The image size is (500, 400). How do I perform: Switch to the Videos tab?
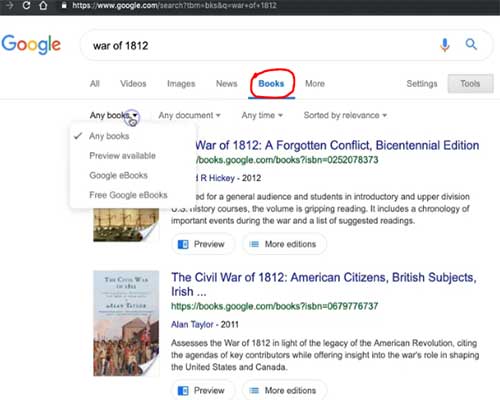(x=133, y=84)
